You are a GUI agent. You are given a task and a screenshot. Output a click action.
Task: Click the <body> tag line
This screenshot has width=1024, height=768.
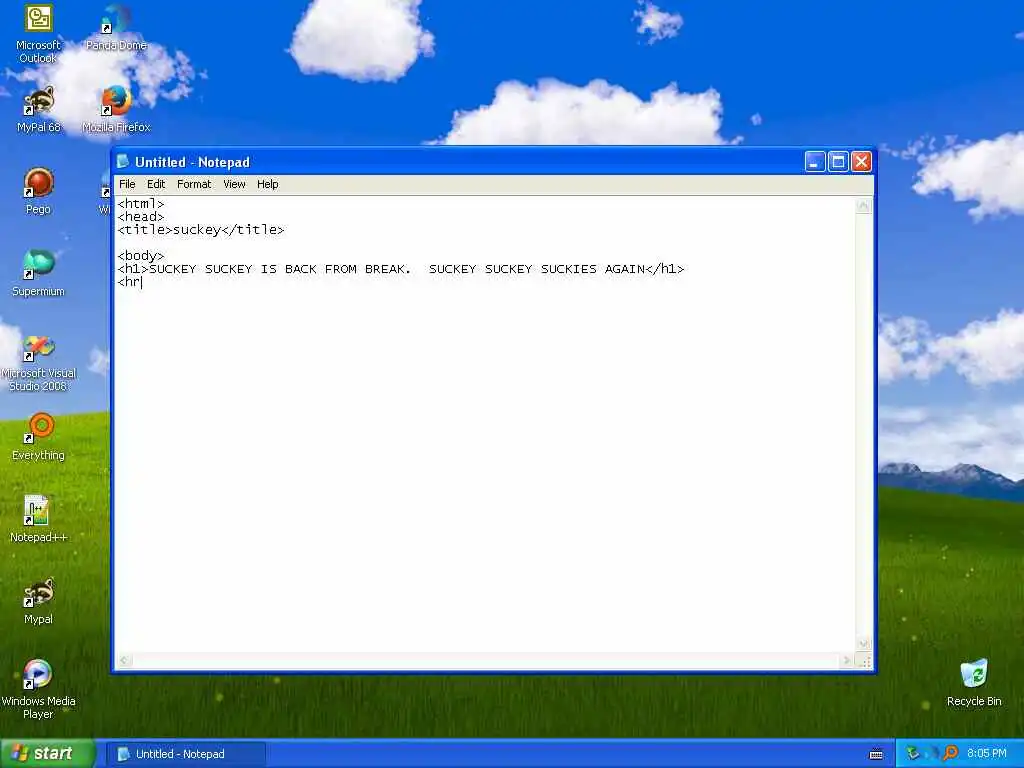coord(141,256)
